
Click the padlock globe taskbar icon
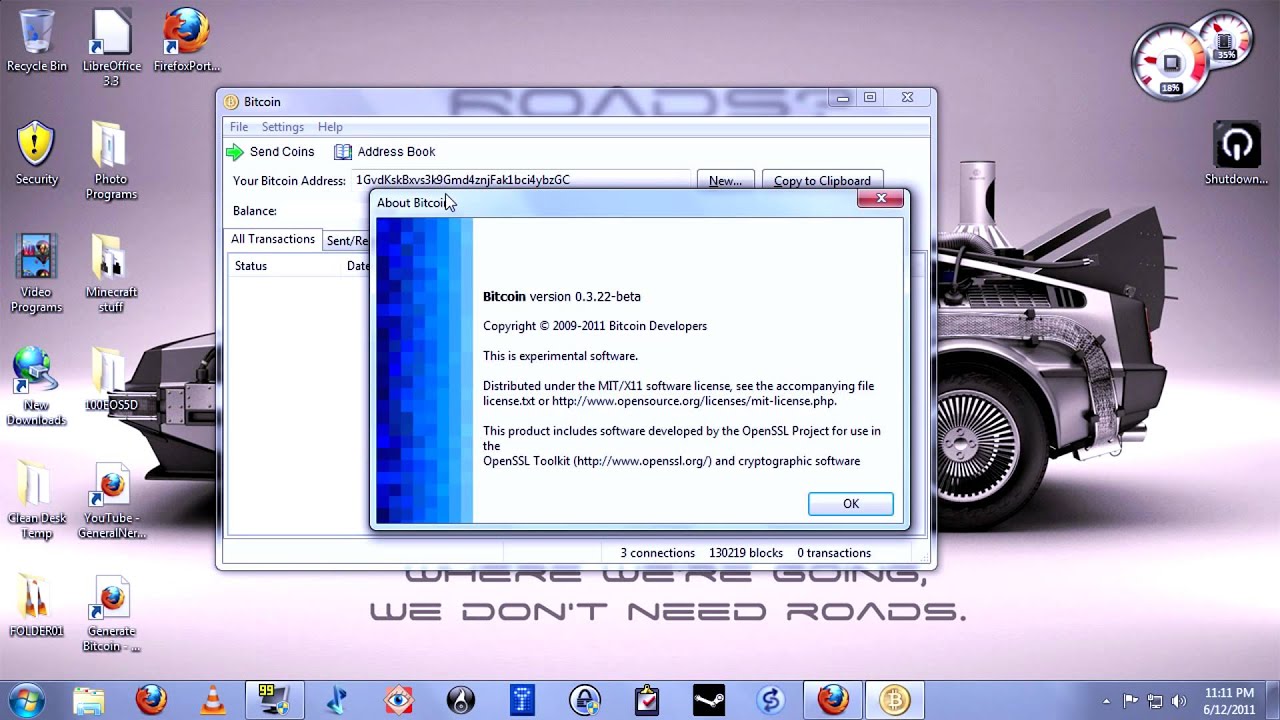(x=585, y=700)
